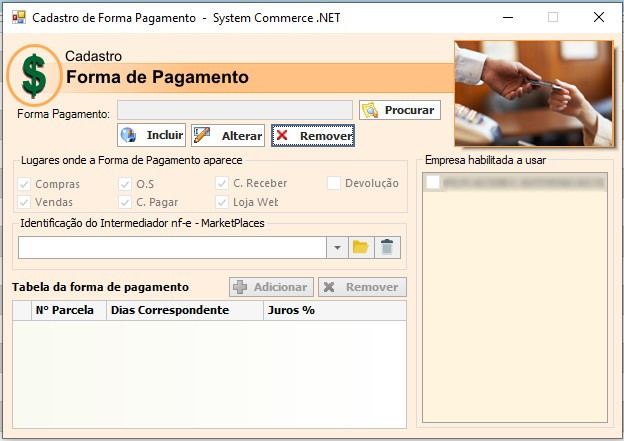The height and width of the screenshot is (441, 624).
Task: Click the Nº Parcela column header
Action: coord(69,310)
